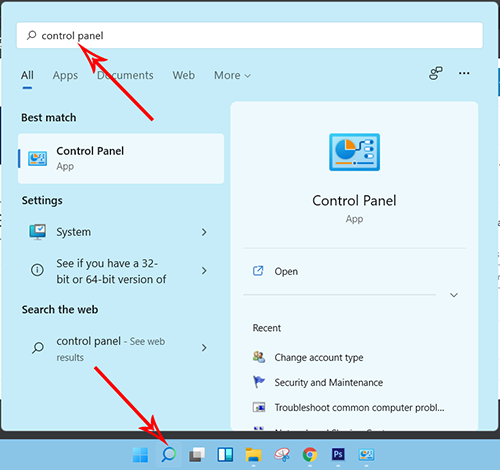Click the Windows Start button in taskbar

point(140,455)
